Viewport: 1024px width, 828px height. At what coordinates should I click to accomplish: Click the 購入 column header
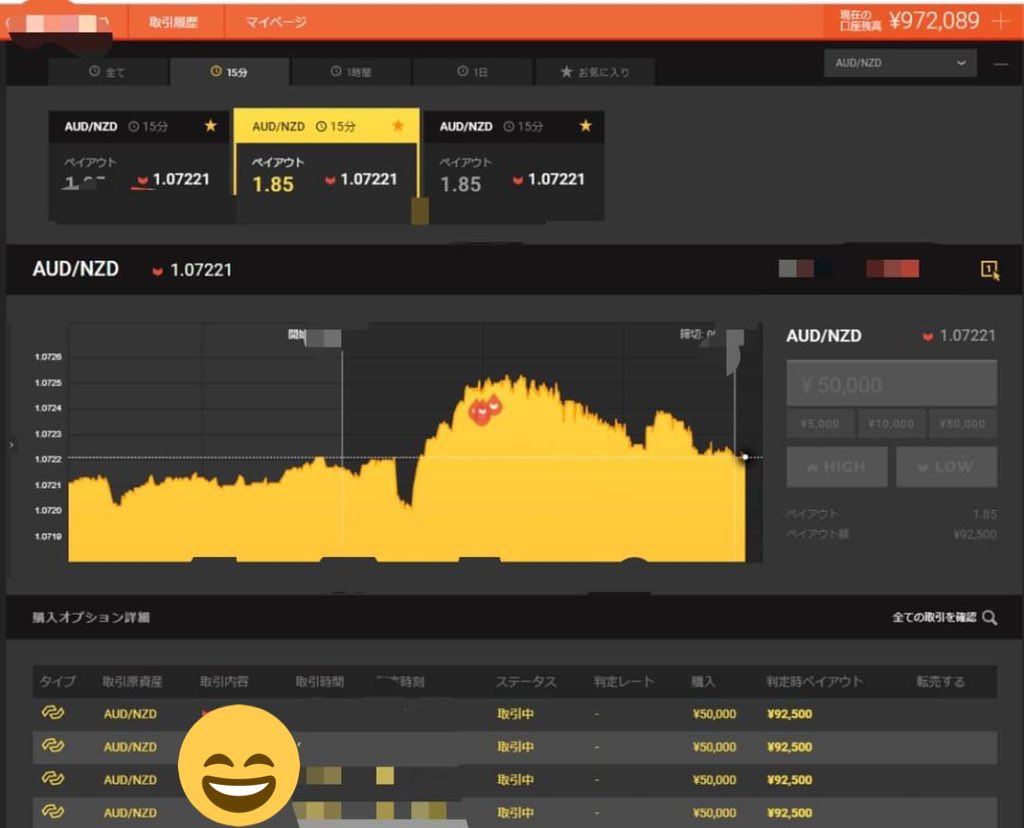pyautogui.click(x=703, y=682)
